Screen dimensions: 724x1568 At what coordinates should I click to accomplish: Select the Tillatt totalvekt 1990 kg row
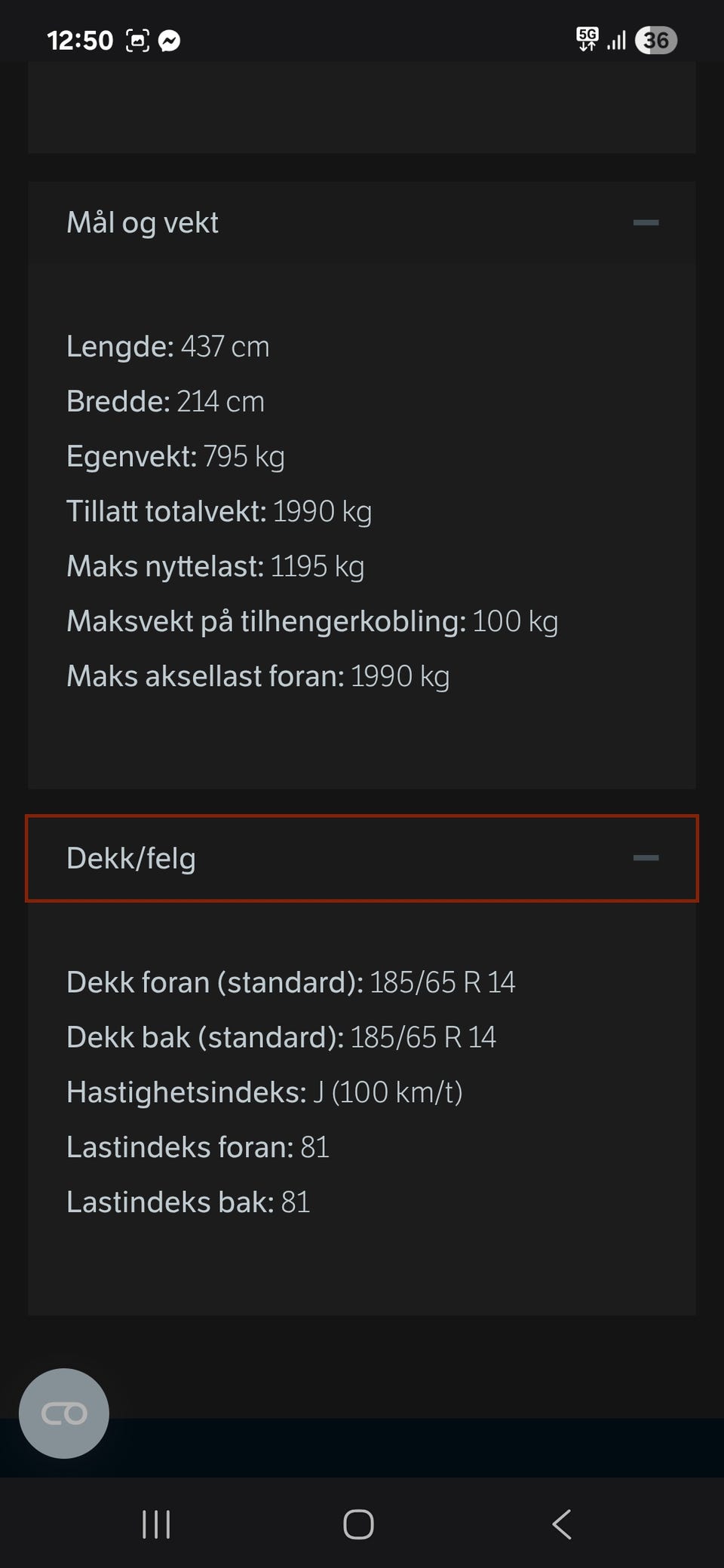click(x=219, y=511)
